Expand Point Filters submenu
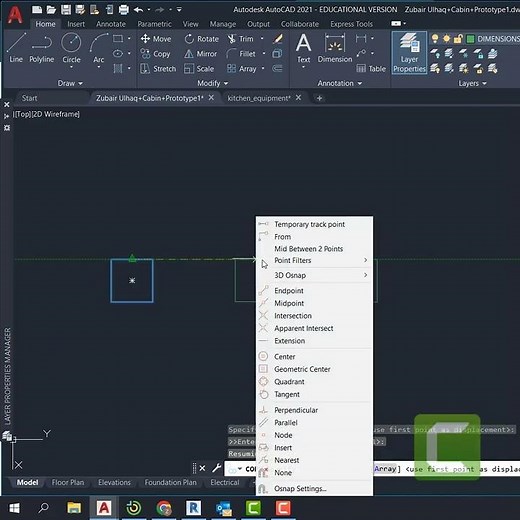This screenshot has height=520, width=520. click(314, 260)
